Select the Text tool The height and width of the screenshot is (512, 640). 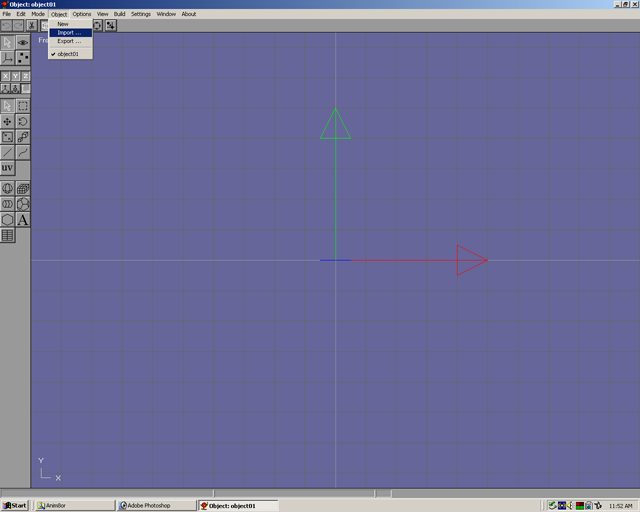tap(23, 220)
